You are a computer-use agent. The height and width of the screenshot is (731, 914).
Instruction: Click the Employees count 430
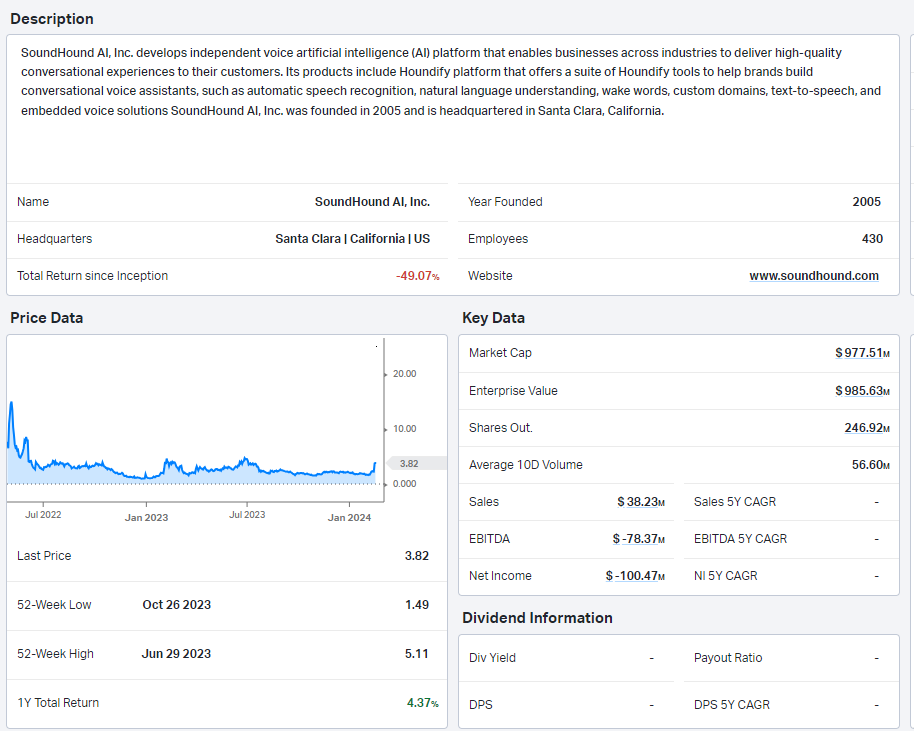tap(872, 238)
